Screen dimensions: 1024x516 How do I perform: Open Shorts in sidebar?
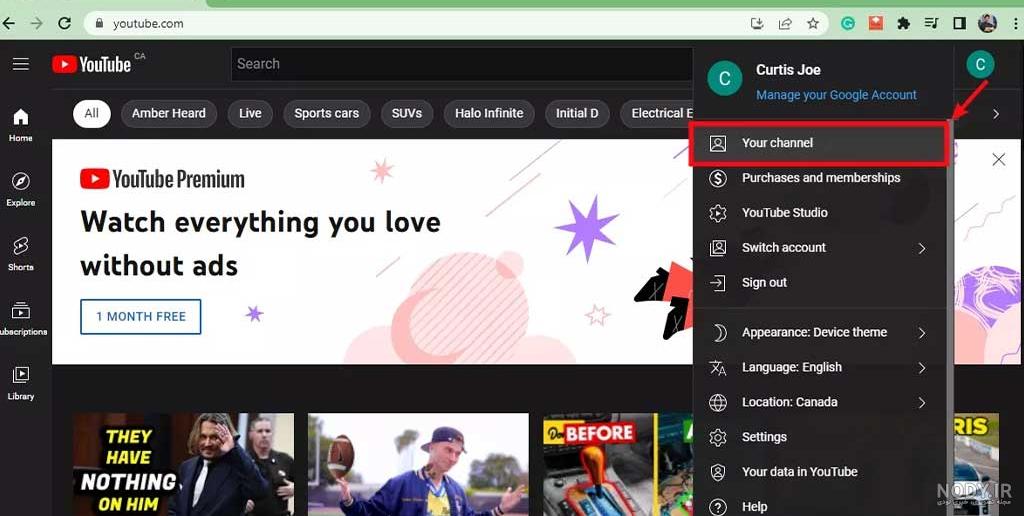pos(21,254)
